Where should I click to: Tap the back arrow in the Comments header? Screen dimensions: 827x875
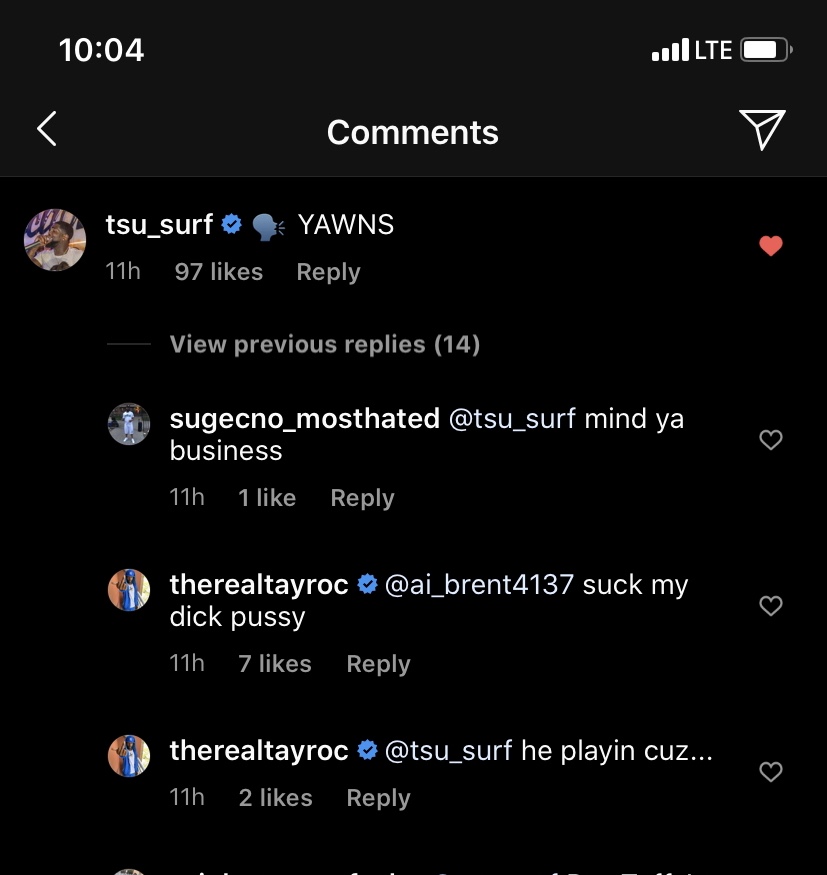(x=46, y=130)
